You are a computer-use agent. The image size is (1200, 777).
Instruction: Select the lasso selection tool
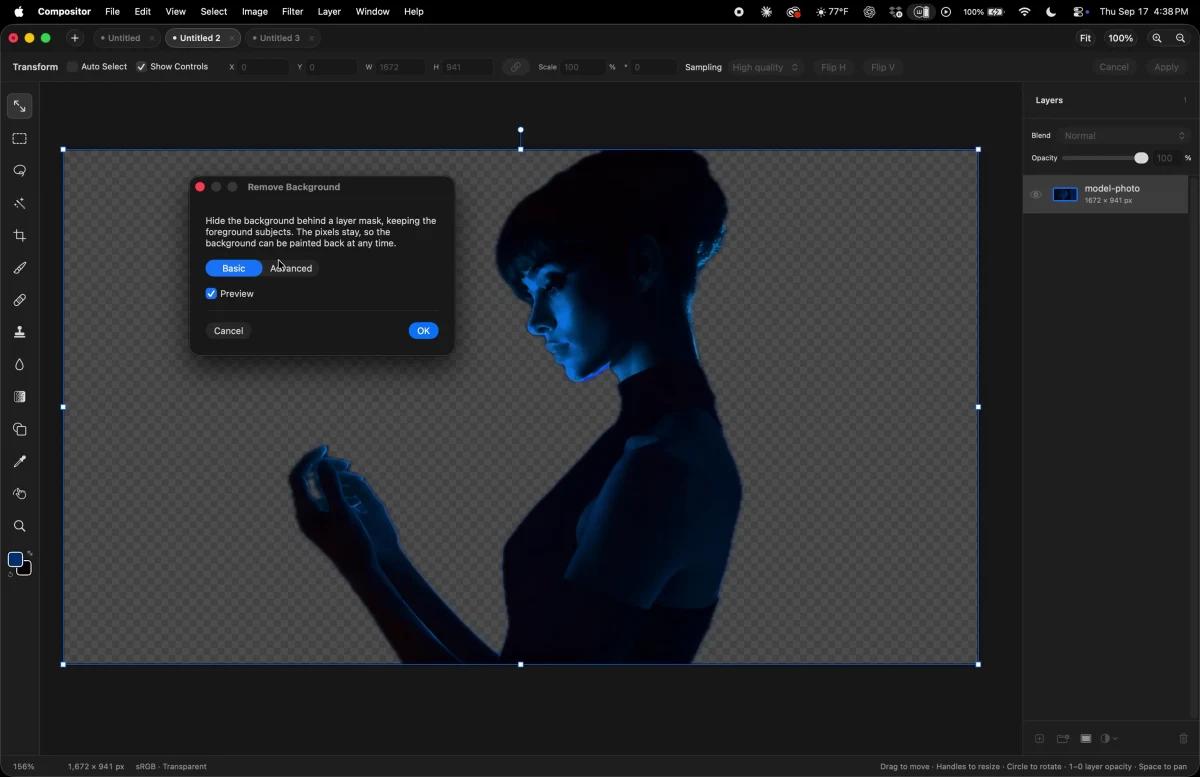pyautogui.click(x=19, y=171)
